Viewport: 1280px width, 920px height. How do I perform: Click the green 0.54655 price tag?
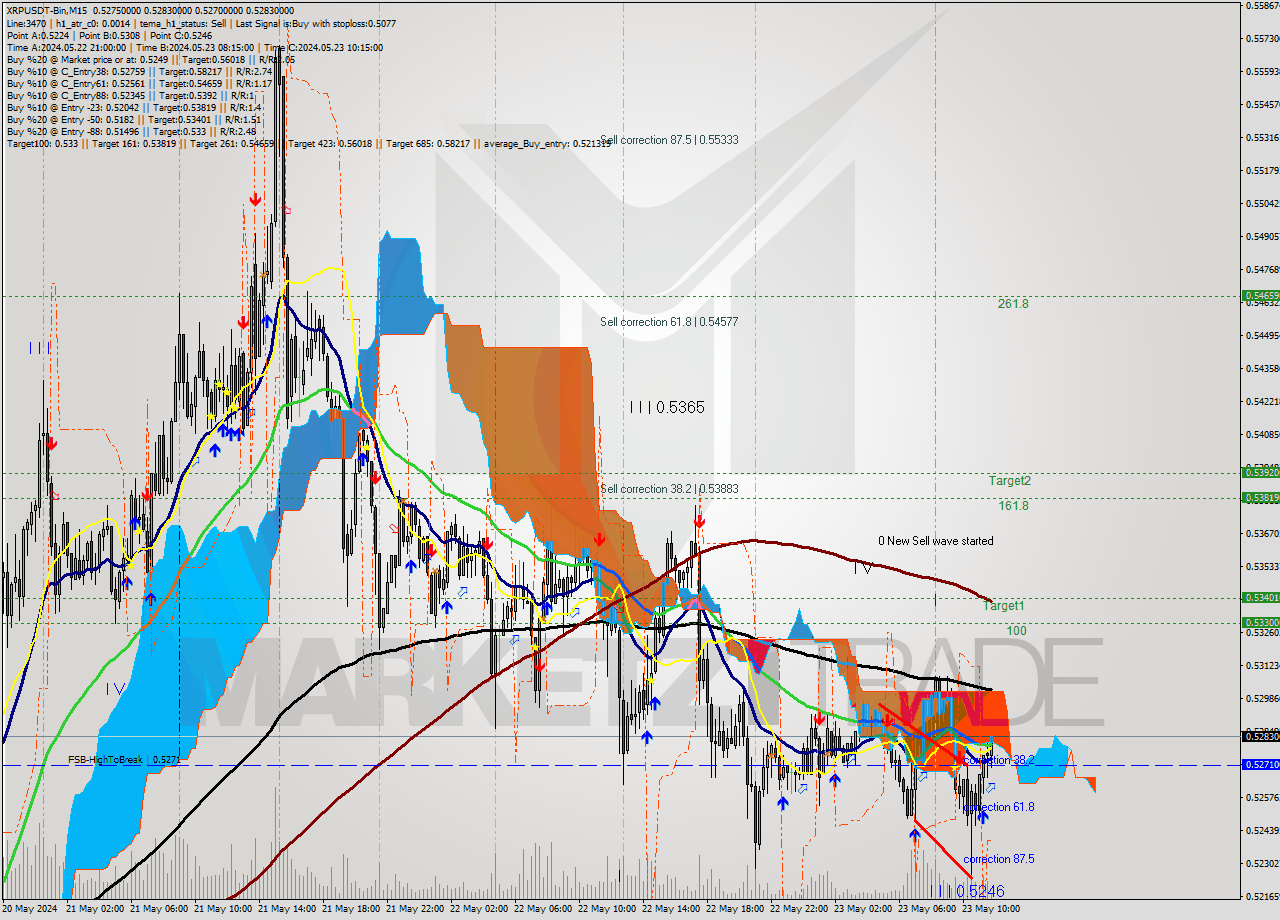(x=1260, y=296)
